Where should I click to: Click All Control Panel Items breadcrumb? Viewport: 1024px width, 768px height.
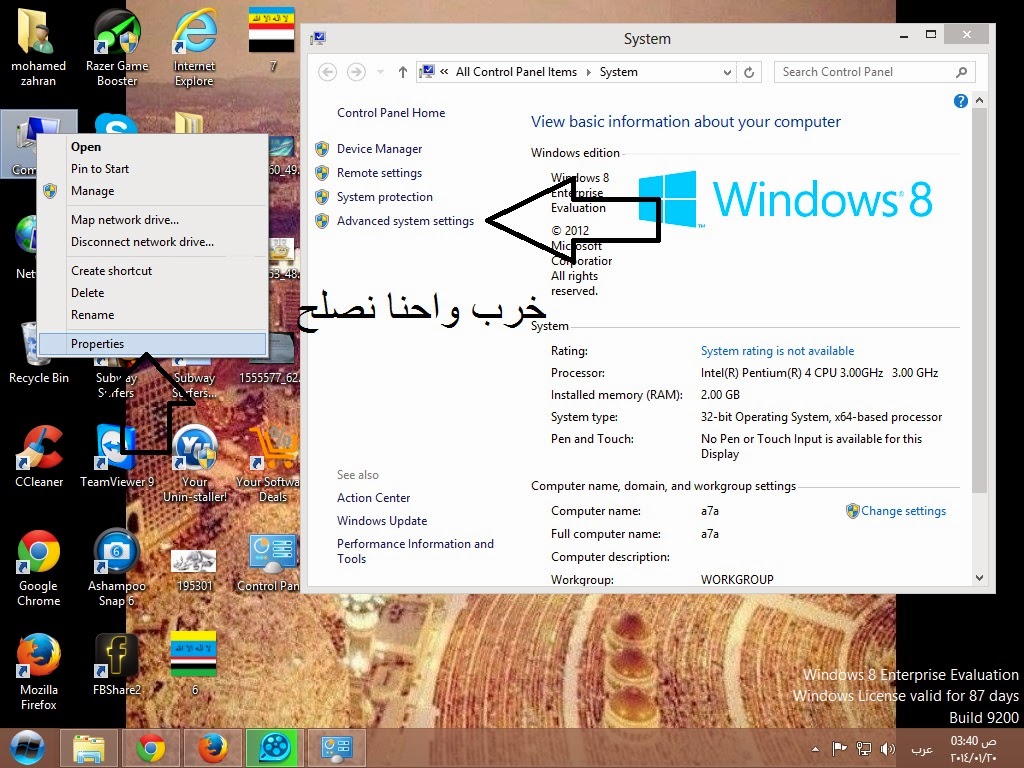pyautogui.click(x=516, y=72)
